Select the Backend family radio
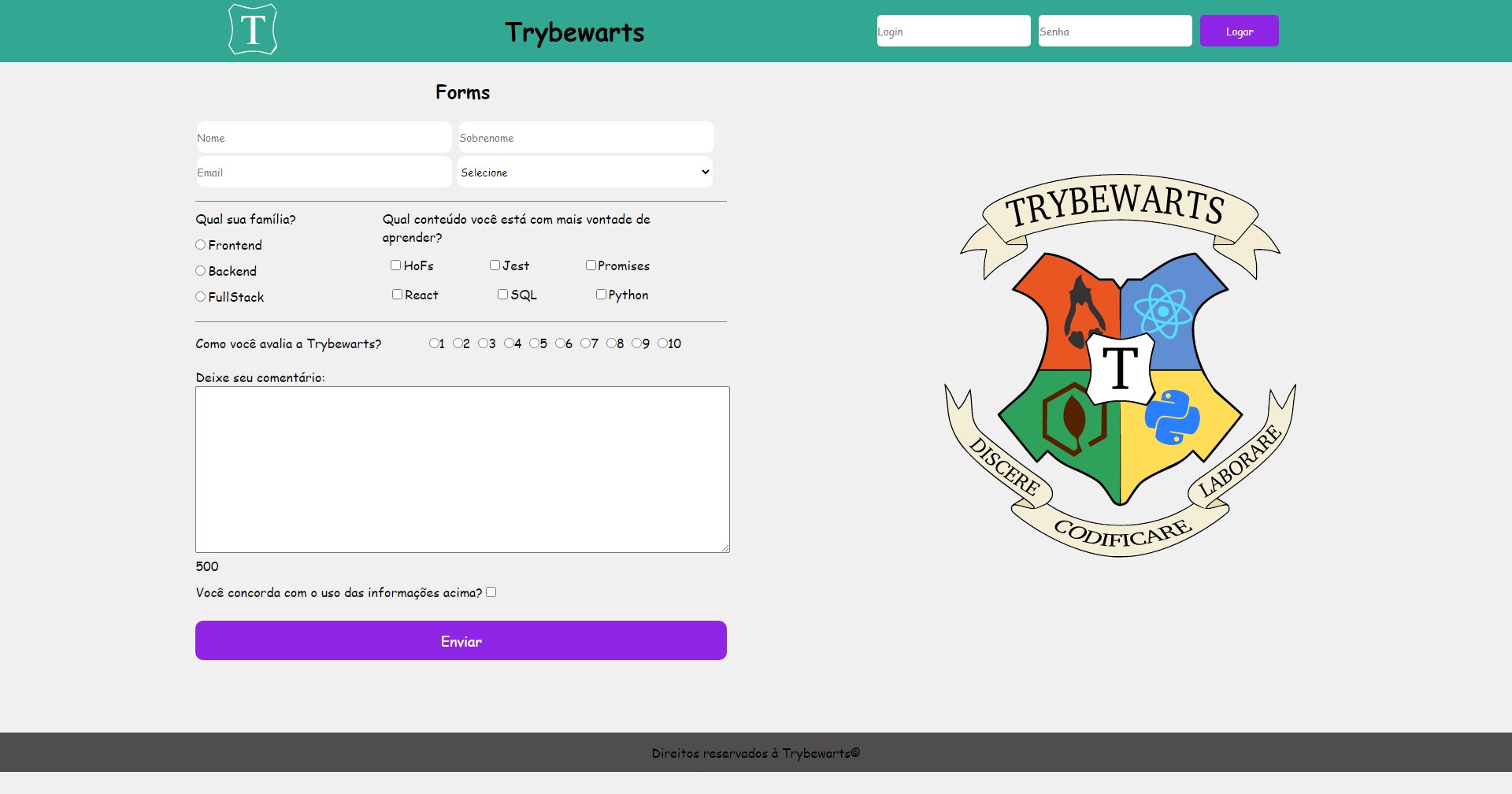The height and width of the screenshot is (794, 1512). tap(200, 271)
